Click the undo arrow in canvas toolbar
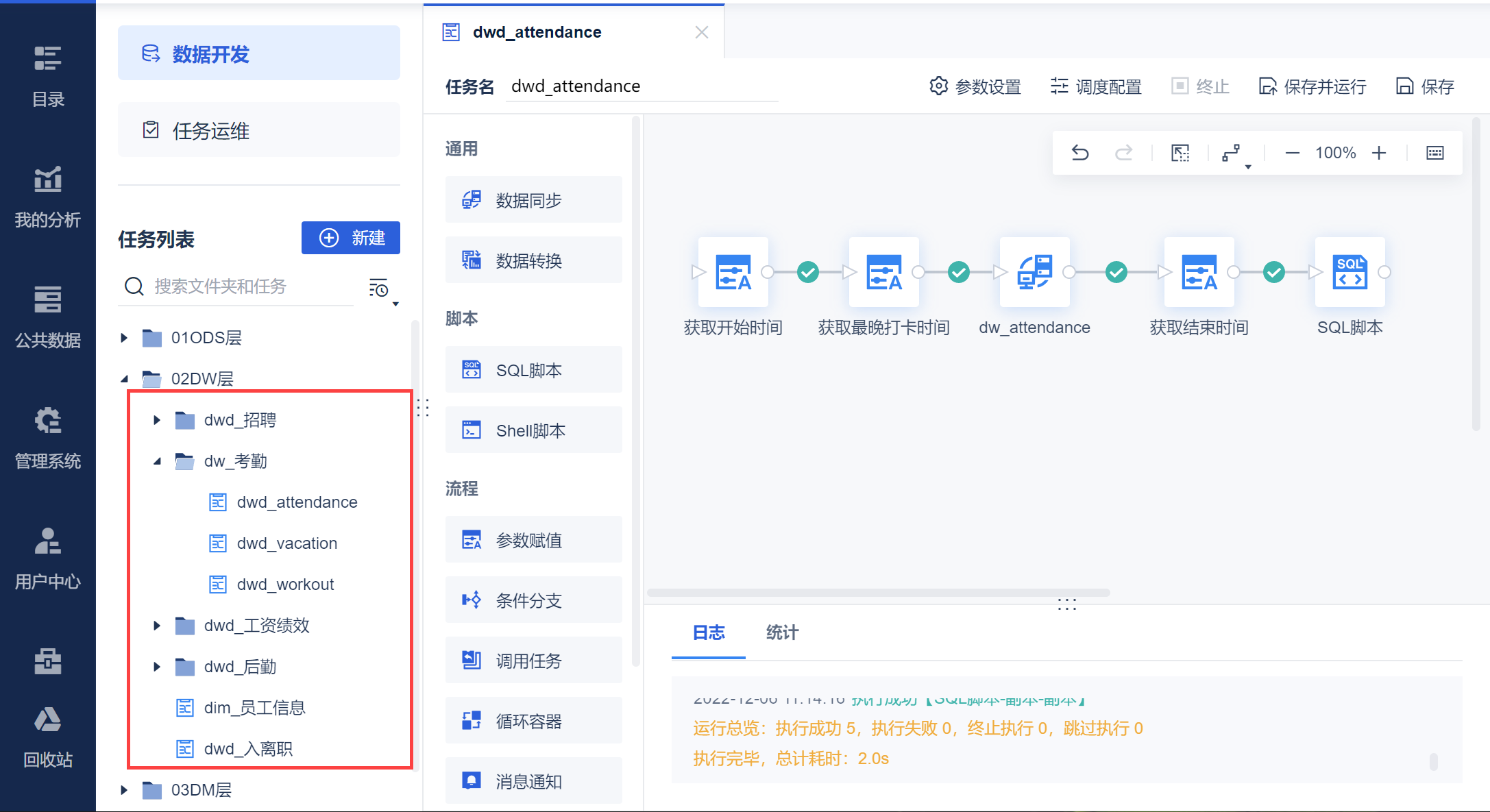Viewport: 1490px width, 812px height. (1080, 153)
